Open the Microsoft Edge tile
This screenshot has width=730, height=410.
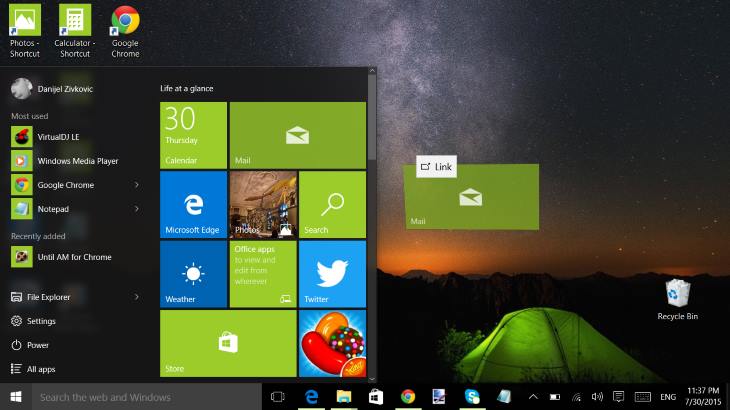click(x=193, y=204)
